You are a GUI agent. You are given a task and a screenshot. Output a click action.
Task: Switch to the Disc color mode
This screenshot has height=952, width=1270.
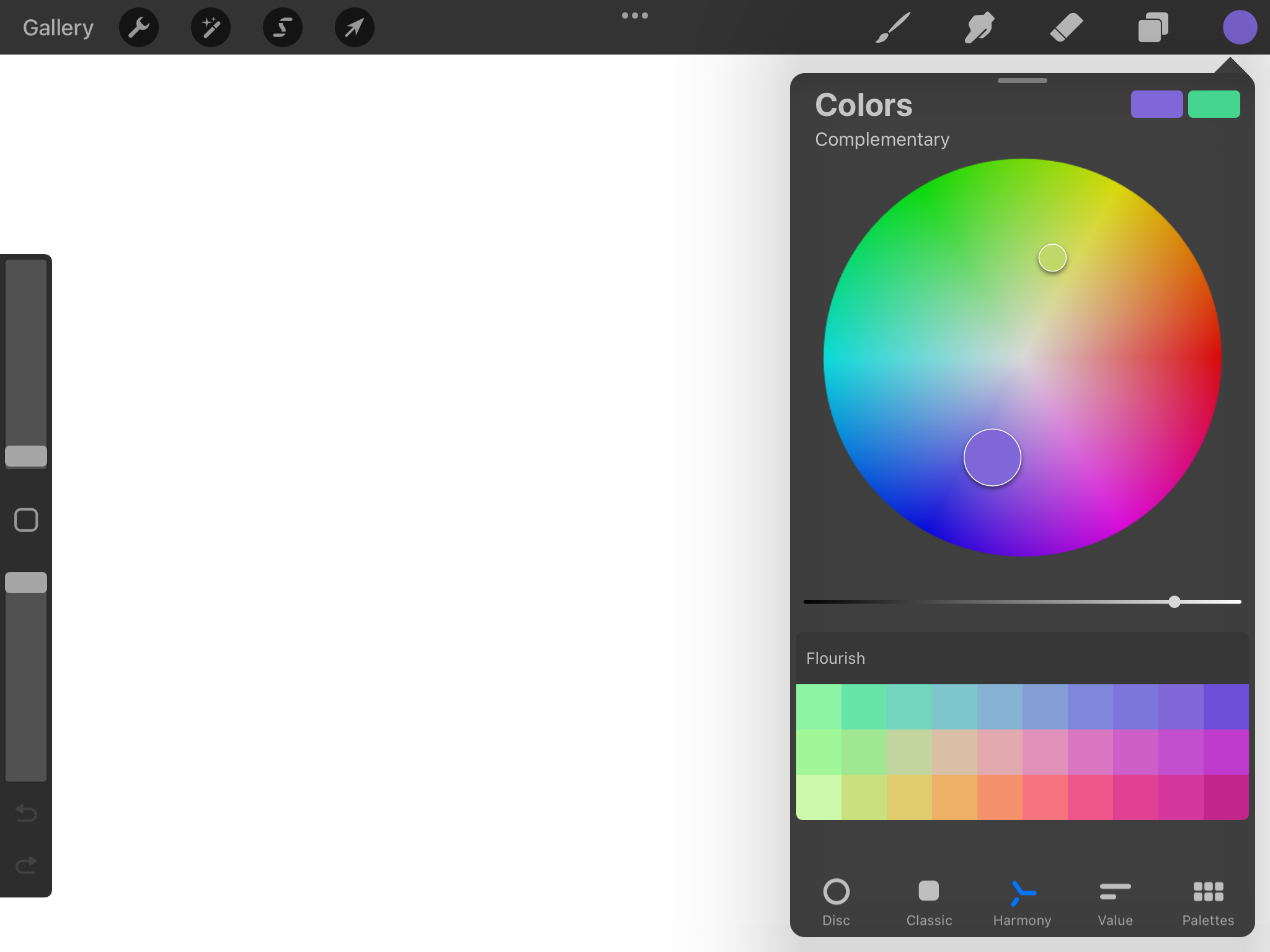835,902
